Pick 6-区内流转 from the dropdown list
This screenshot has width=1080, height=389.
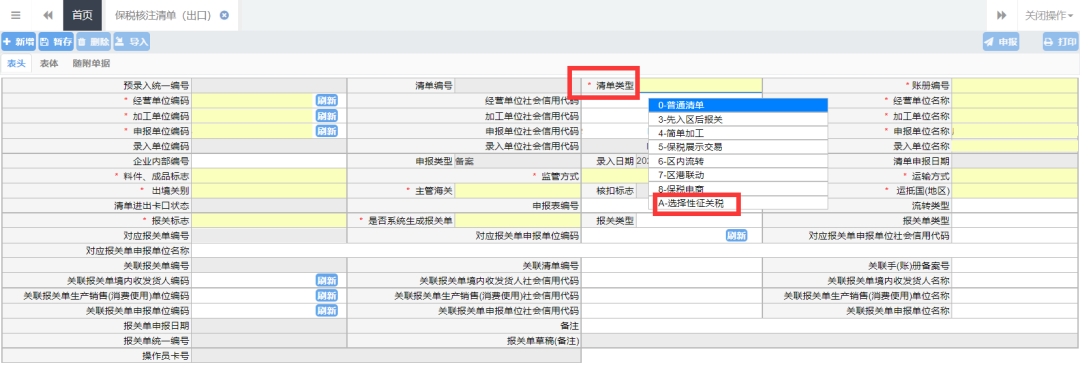[x=738, y=161]
